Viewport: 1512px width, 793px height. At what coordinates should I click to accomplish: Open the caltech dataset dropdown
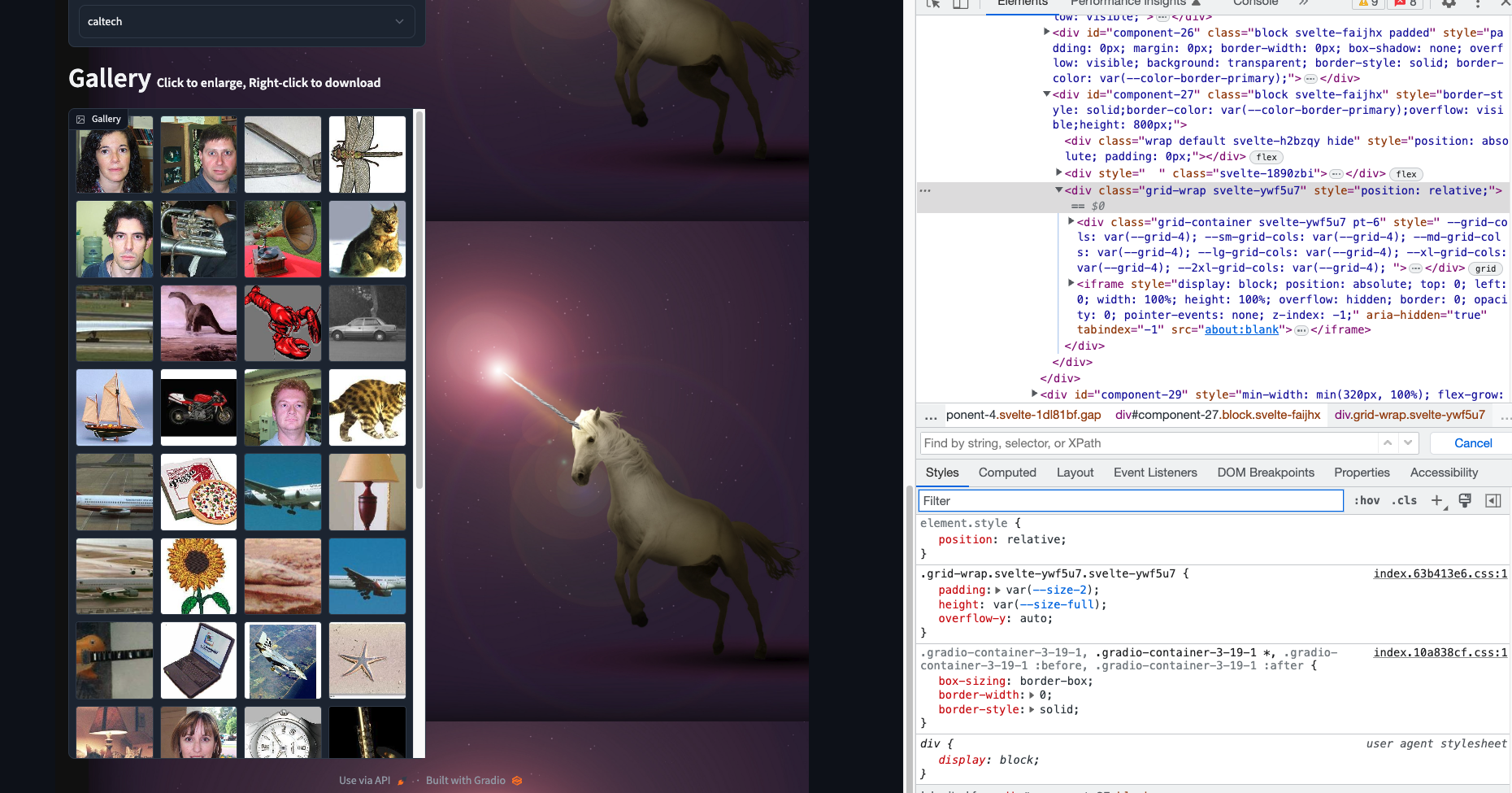point(246,22)
